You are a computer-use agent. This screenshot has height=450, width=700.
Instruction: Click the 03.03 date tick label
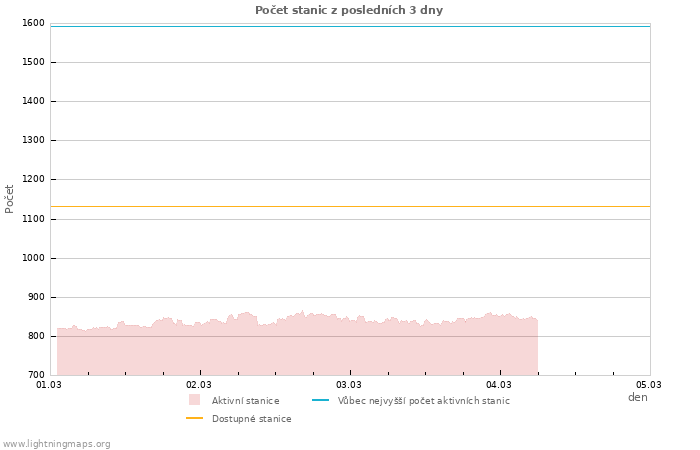pyautogui.click(x=349, y=384)
